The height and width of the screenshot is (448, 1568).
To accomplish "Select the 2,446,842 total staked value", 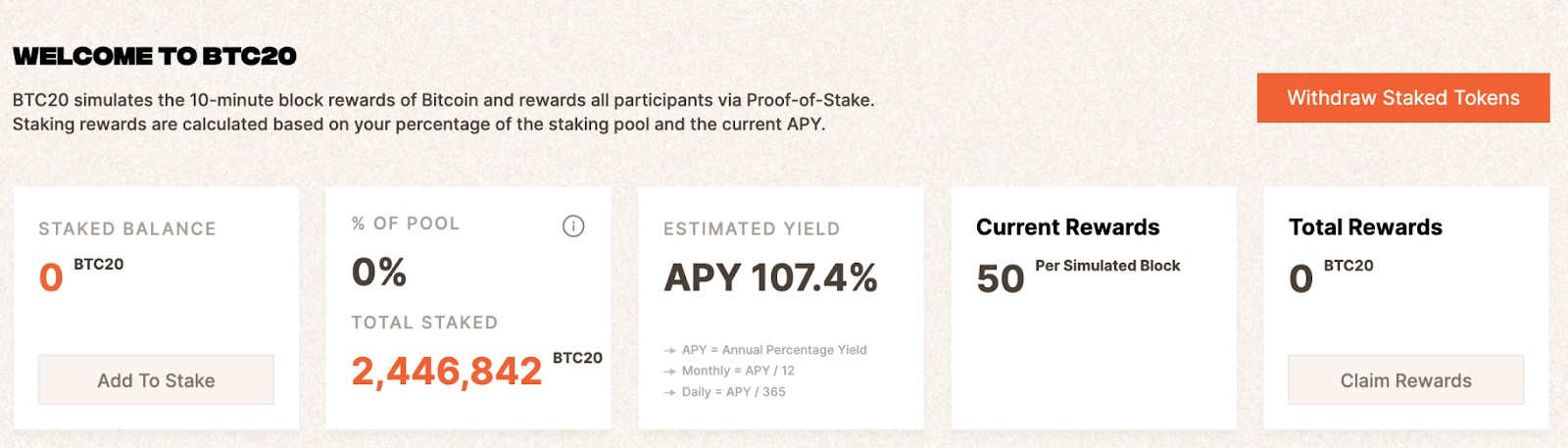I will pos(447,371).
